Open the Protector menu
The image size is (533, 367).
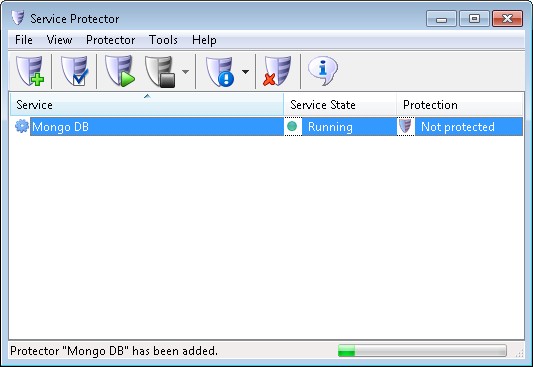(110, 40)
